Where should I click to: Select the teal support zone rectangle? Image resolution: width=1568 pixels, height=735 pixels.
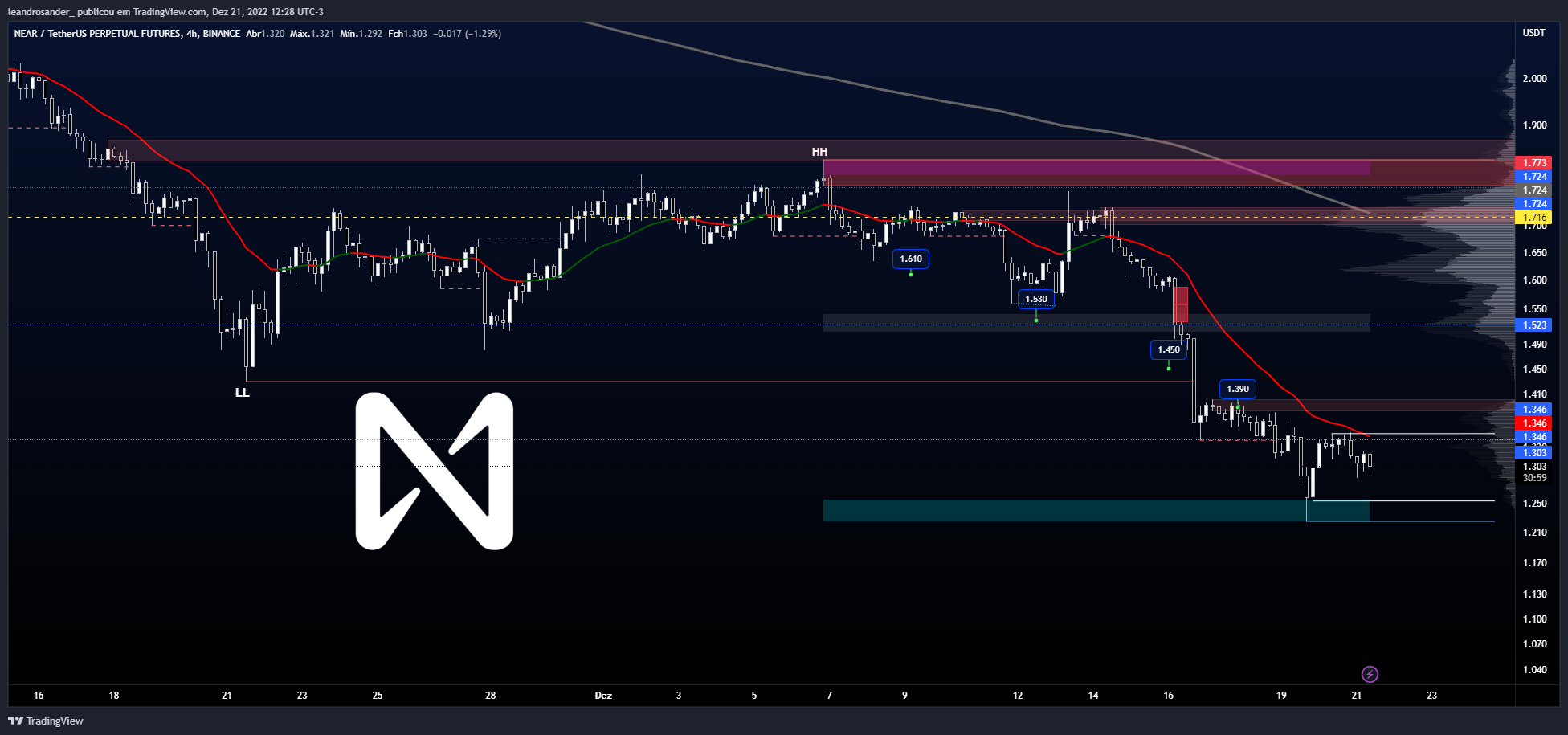coord(1096,510)
